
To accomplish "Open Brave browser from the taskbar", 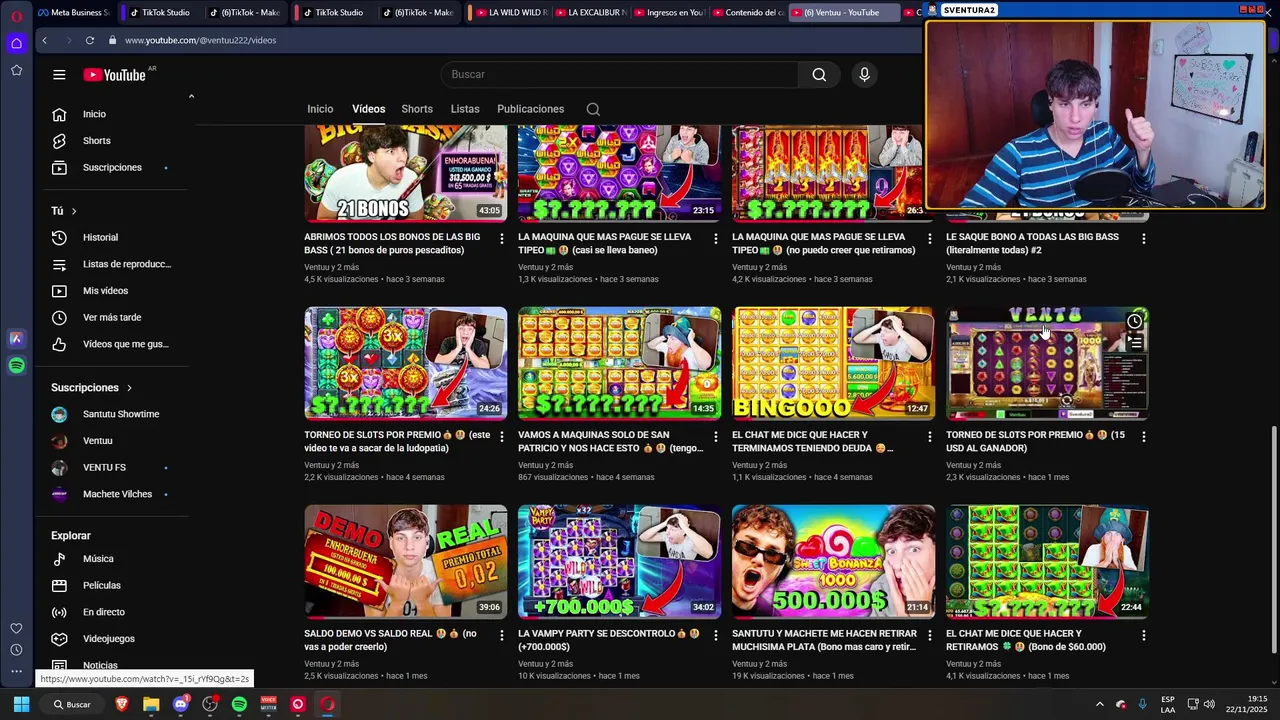I will [x=122, y=704].
